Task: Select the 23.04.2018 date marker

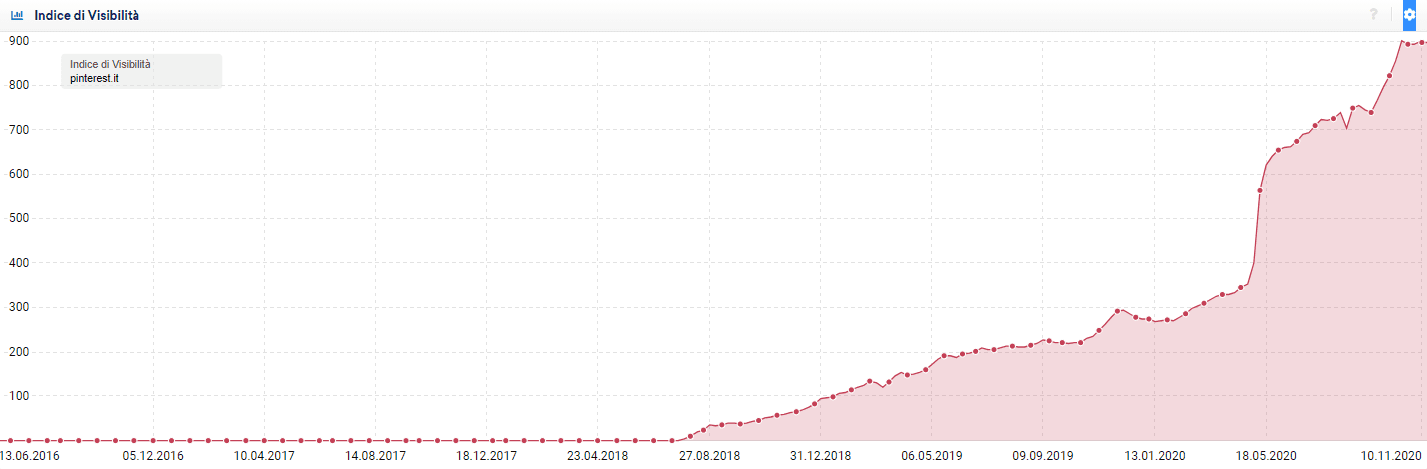Action: [597, 455]
